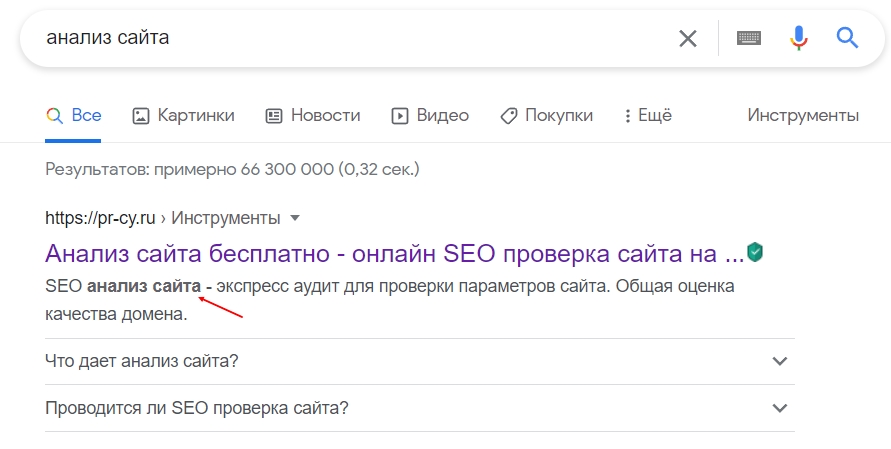Viewport: 891px width, 449px height.
Task: Expand Проводится ли SEO проверка сайта question
Action: pyautogui.click(x=419, y=408)
